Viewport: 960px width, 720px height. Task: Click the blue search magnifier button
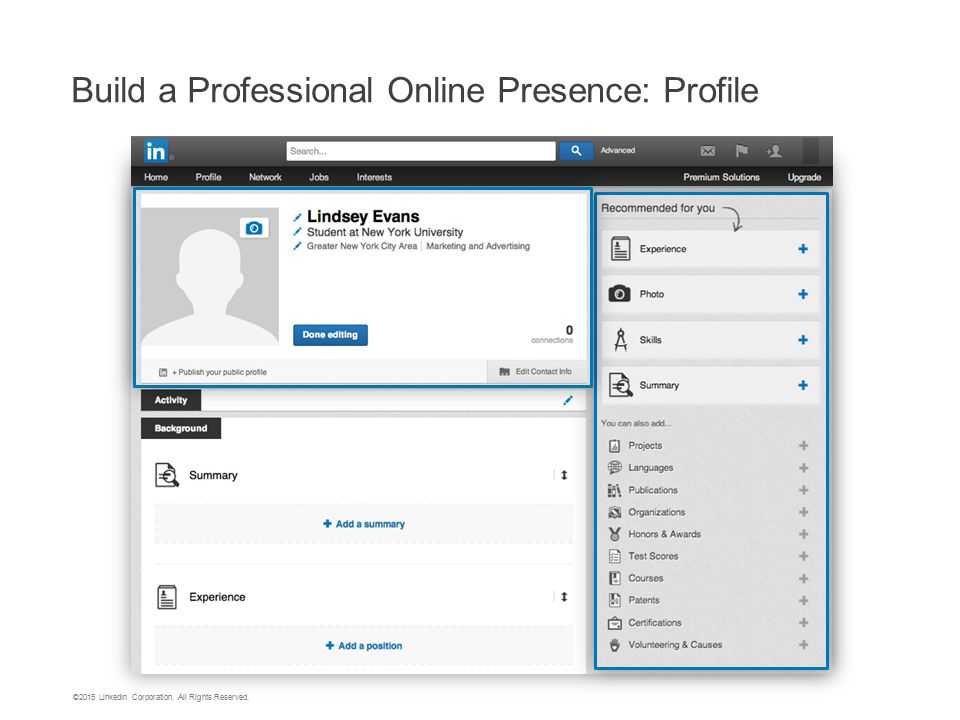click(576, 151)
